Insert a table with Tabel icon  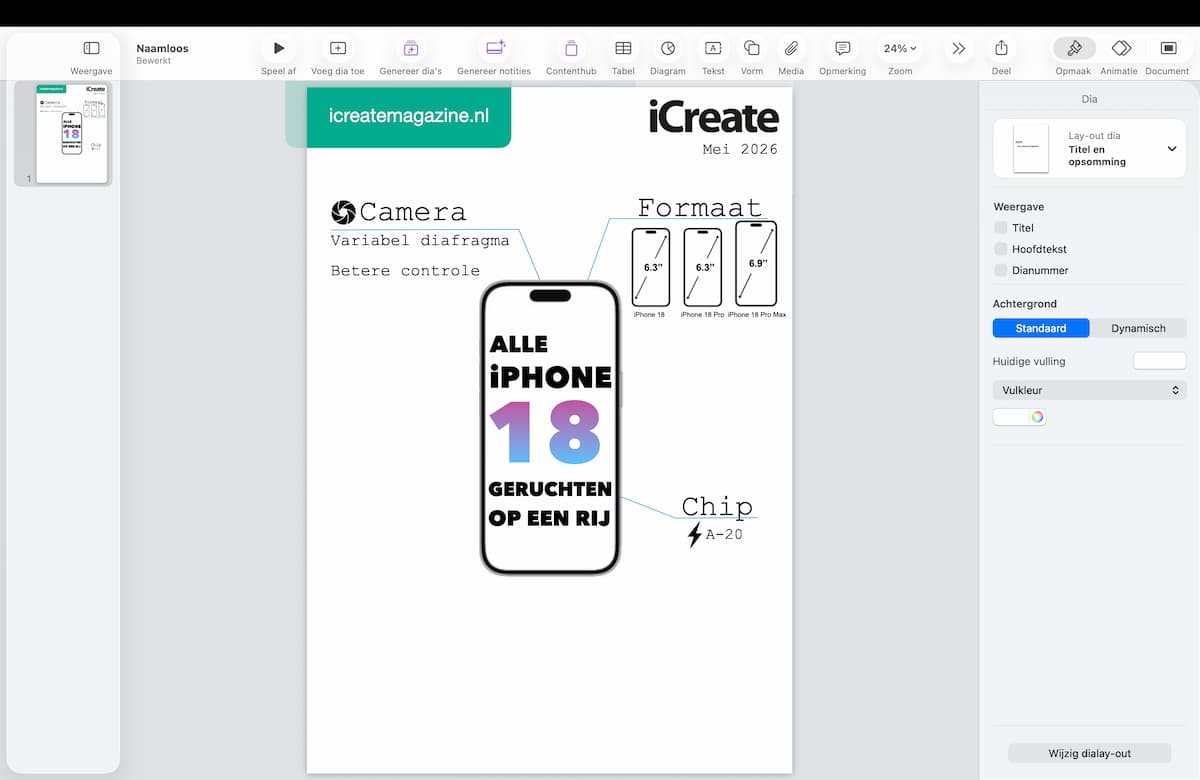point(623,48)
